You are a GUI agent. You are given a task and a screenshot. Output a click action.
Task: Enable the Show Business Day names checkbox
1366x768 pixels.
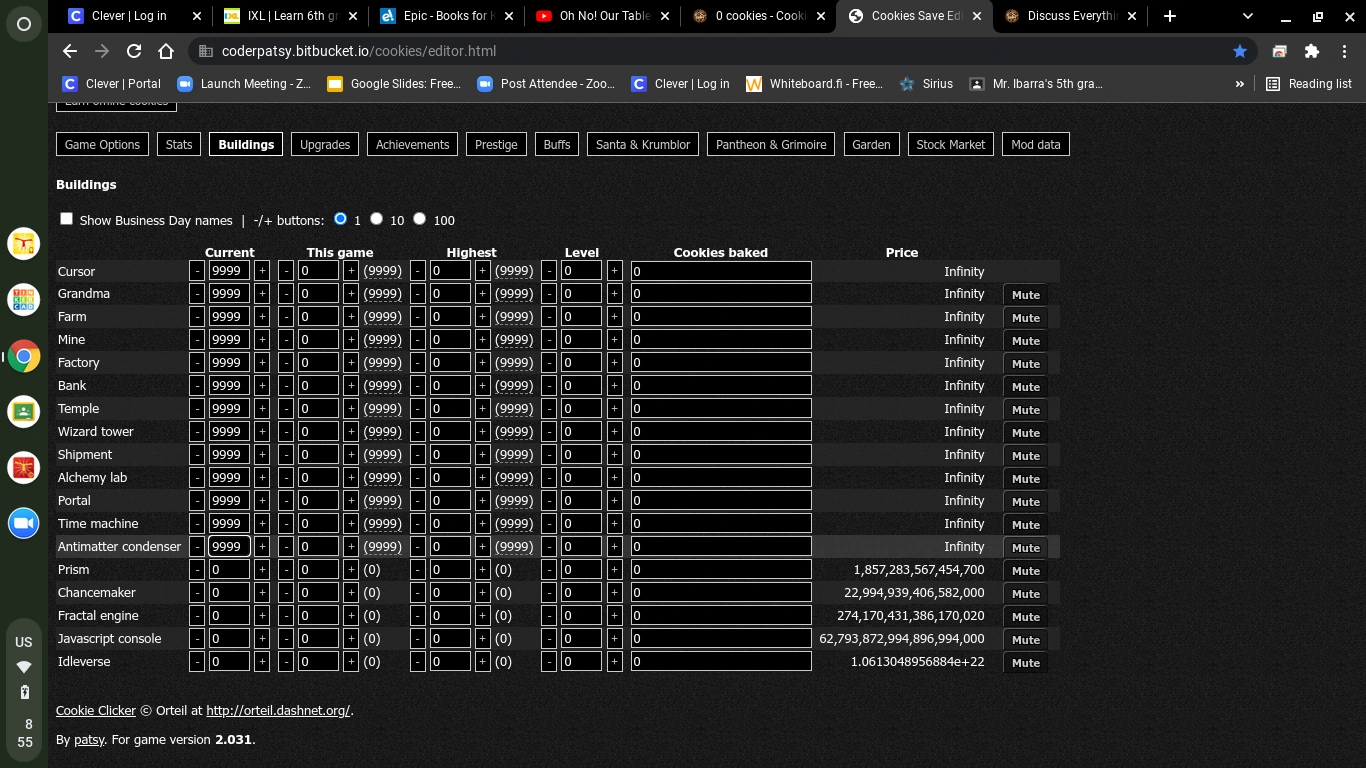pyautogui.click(x=66, y=218)
